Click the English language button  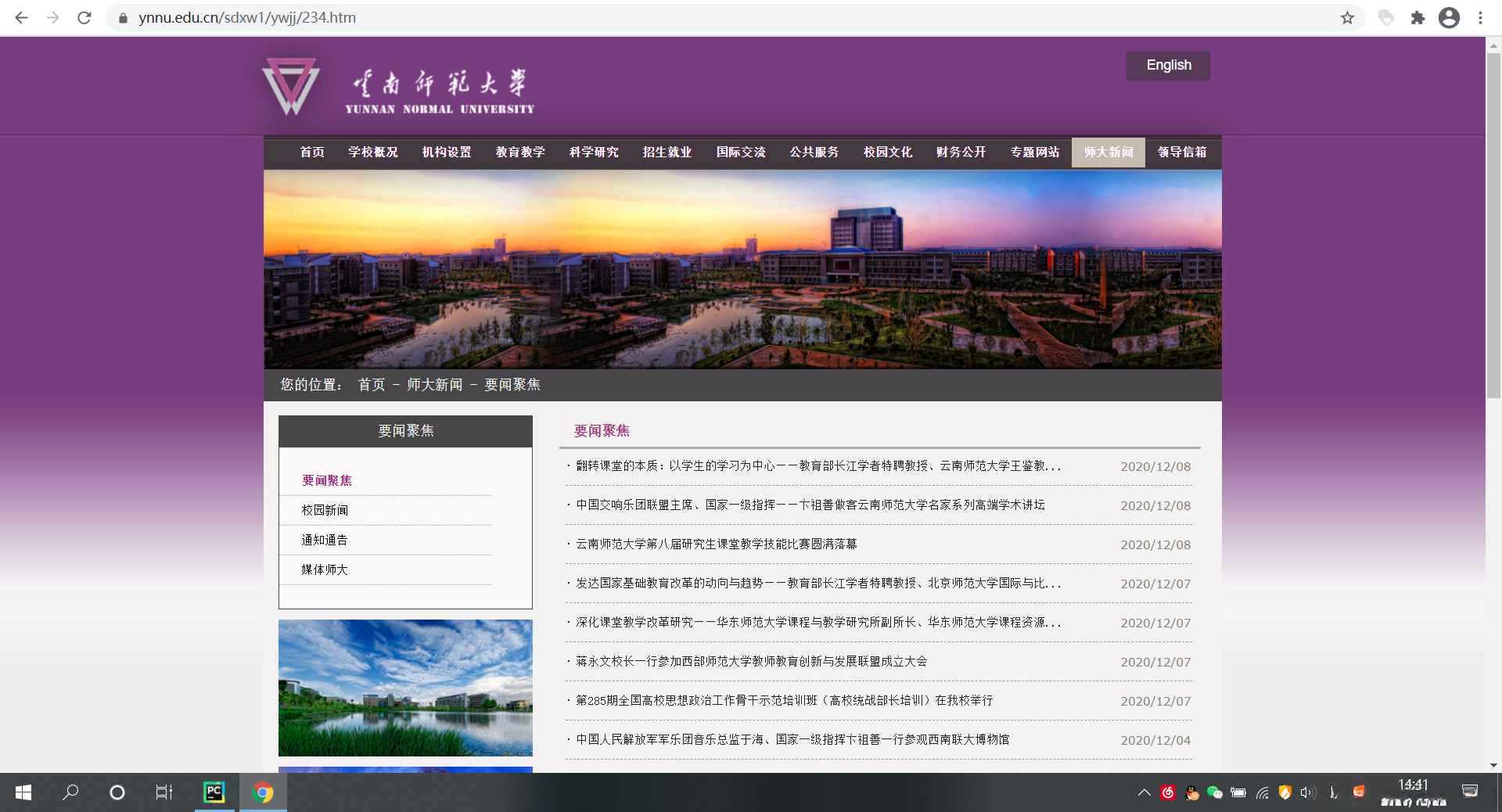[1168, 66]
